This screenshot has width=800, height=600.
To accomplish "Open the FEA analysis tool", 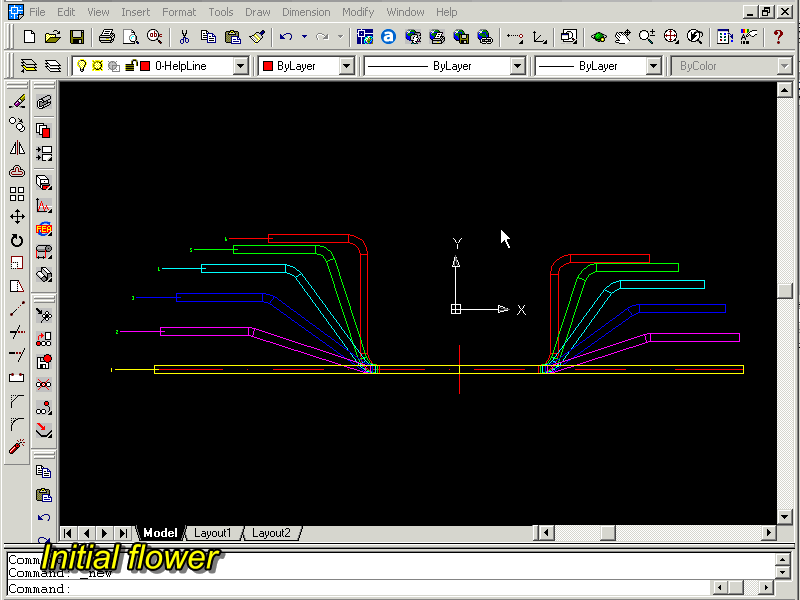I will point(44,229).
